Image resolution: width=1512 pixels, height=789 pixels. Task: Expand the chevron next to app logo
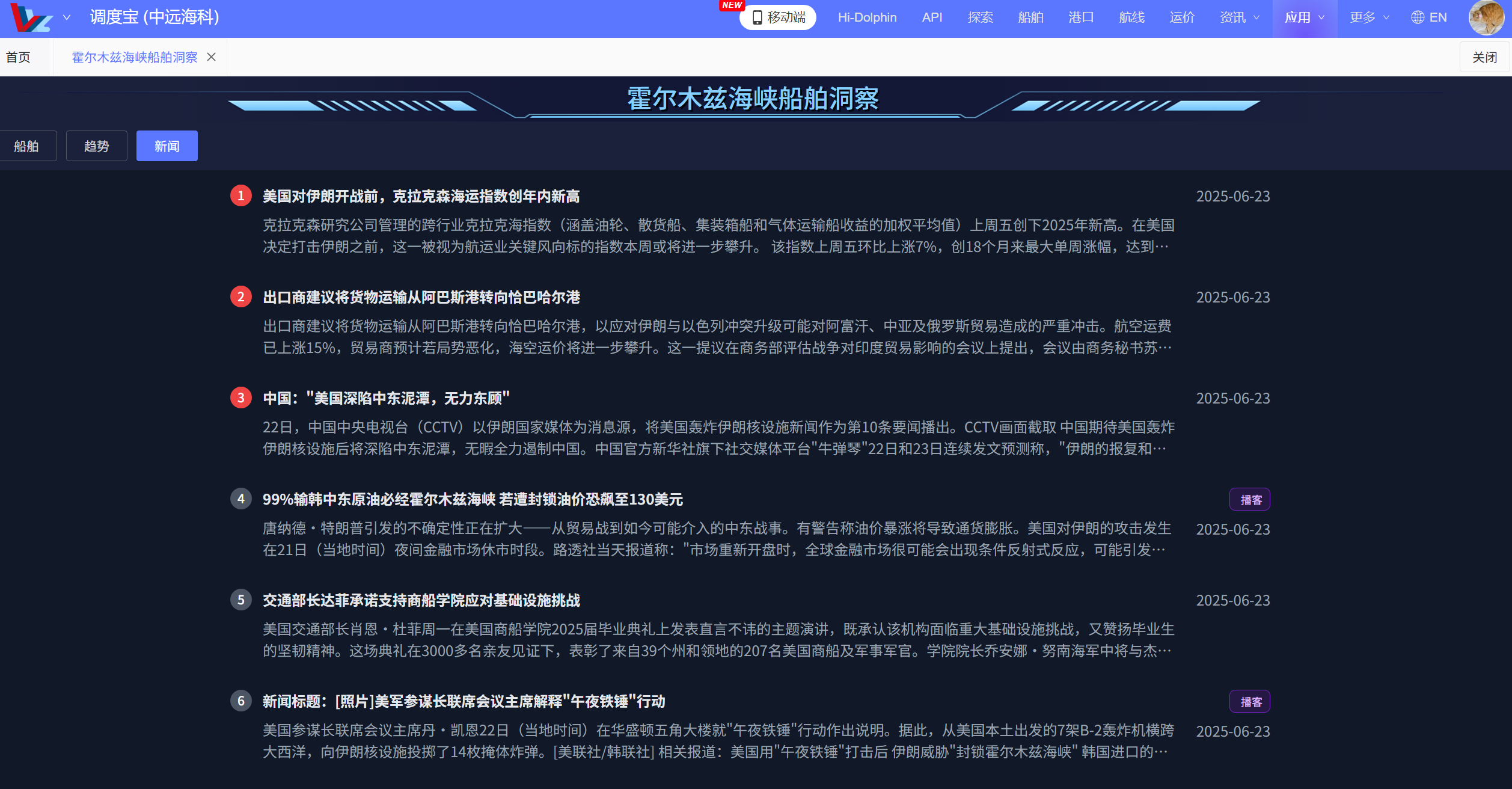click(x=67, y=17)
